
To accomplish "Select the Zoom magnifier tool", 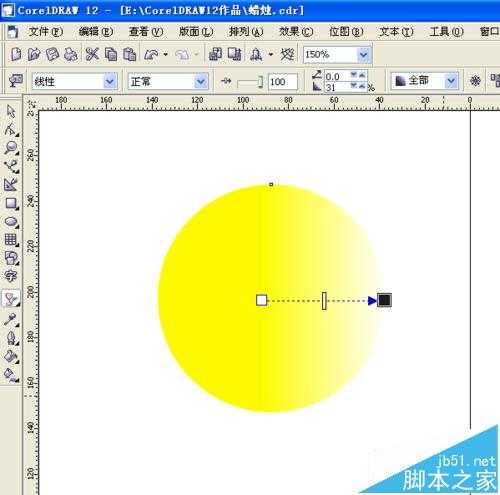I will [11, 148].
